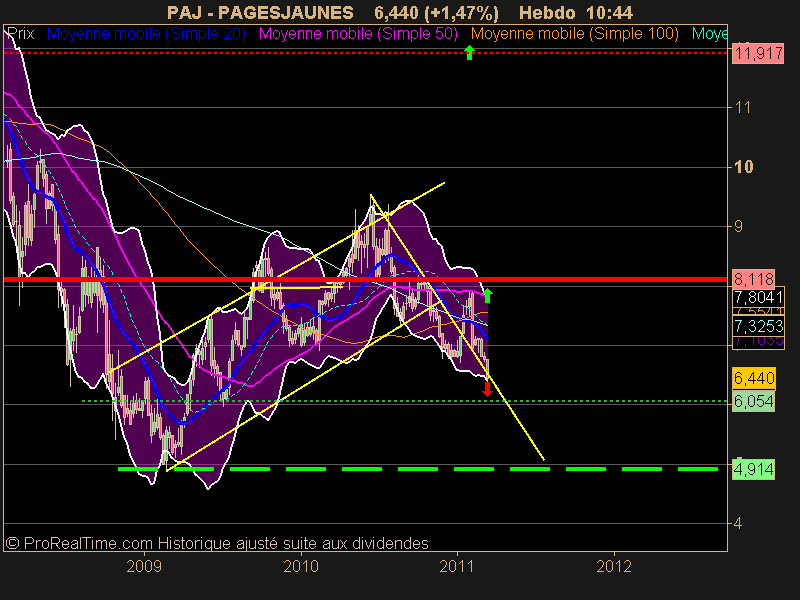Click the Hebdo timeframe label
This screenshot has width=800, height=600.
point(547,13)
